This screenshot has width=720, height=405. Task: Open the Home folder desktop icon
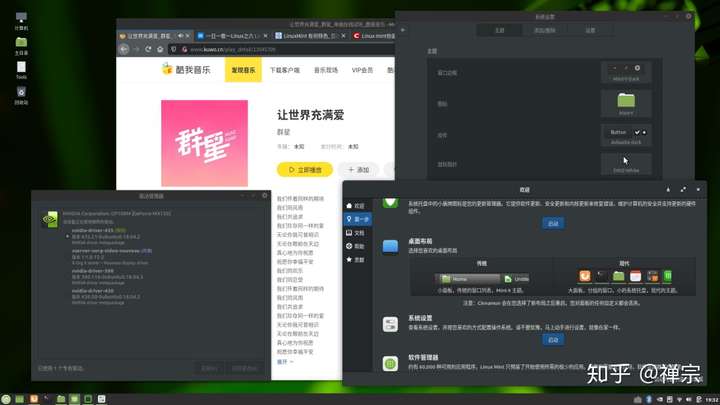(21, 45)
